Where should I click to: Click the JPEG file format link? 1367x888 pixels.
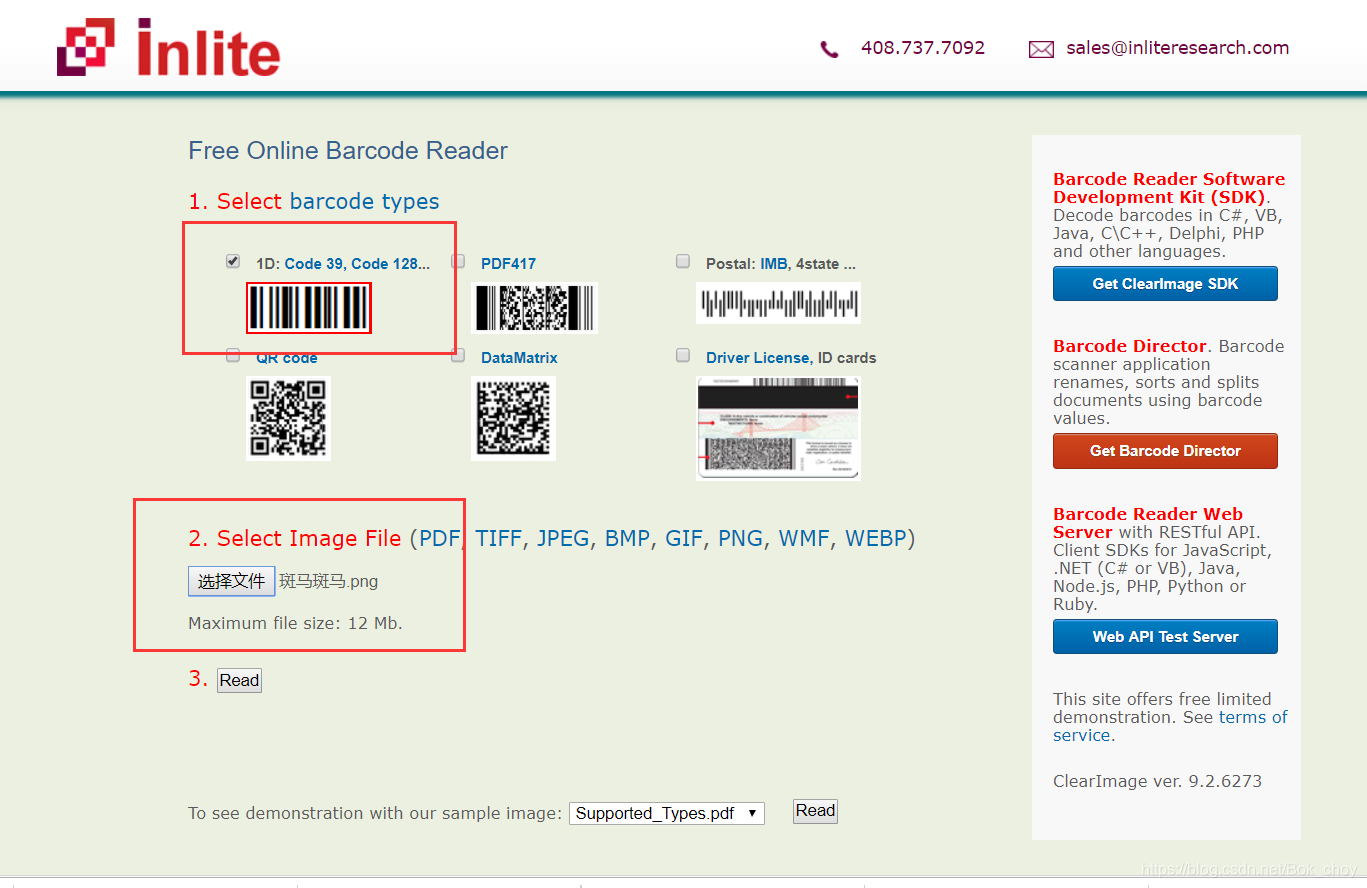tap(563, 538)
